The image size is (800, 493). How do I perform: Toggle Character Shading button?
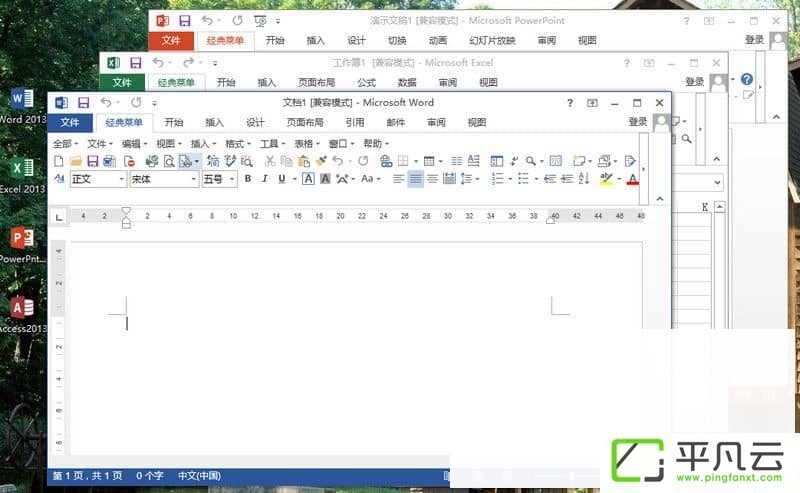325,179
